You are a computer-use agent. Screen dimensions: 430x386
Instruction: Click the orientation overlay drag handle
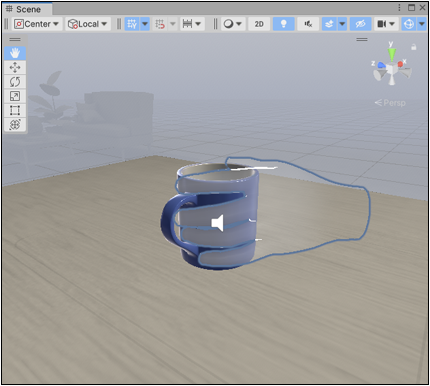click(x=362, y=39)
